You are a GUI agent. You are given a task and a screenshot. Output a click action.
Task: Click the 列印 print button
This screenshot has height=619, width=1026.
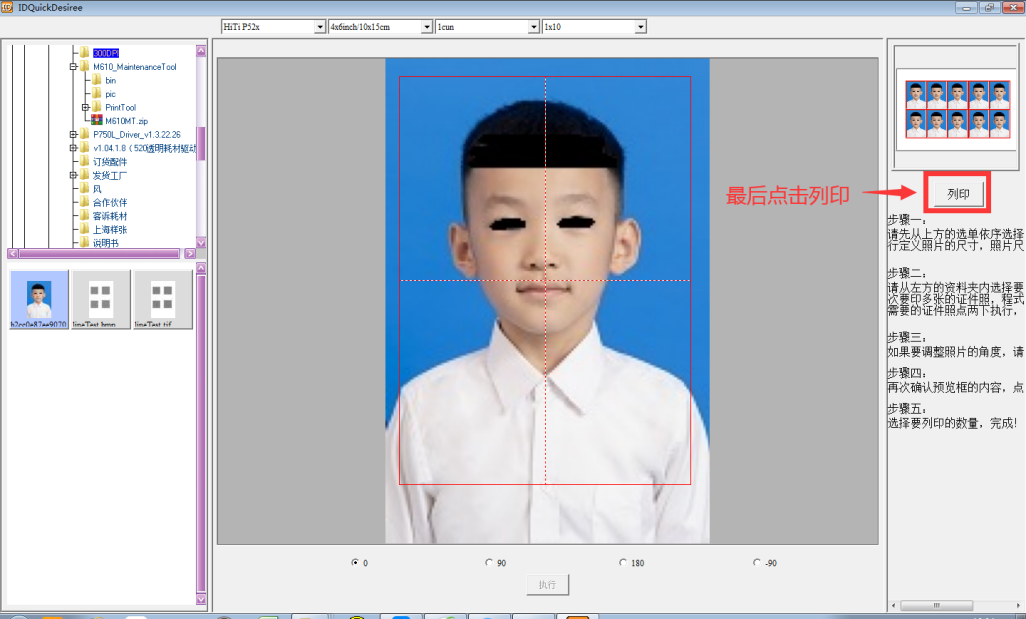tap(957, 193)
